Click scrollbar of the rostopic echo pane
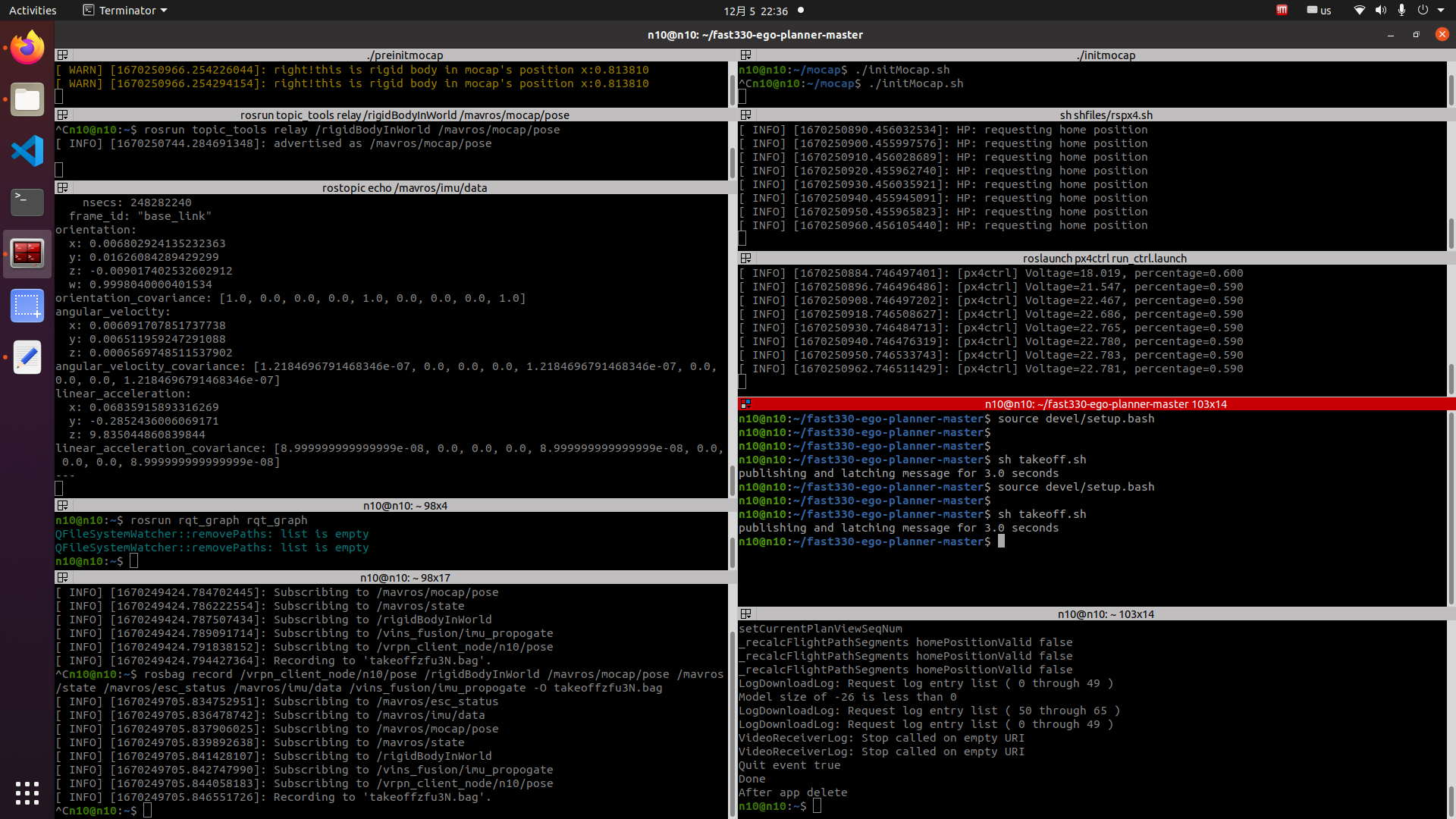The image size is (1456, 819). click(x=732, y=479)
